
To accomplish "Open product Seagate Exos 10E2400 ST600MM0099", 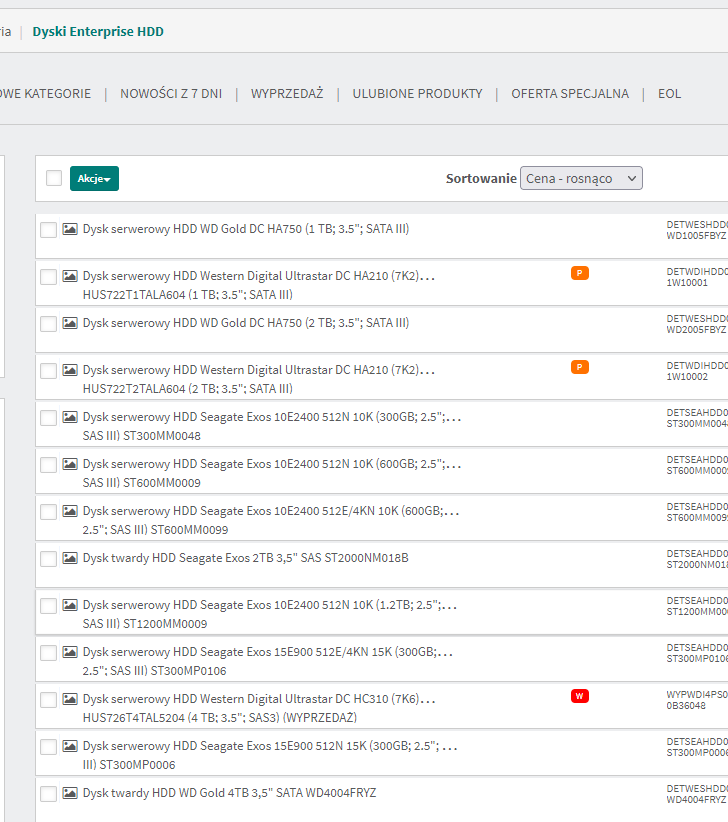I will click(271, 520).
